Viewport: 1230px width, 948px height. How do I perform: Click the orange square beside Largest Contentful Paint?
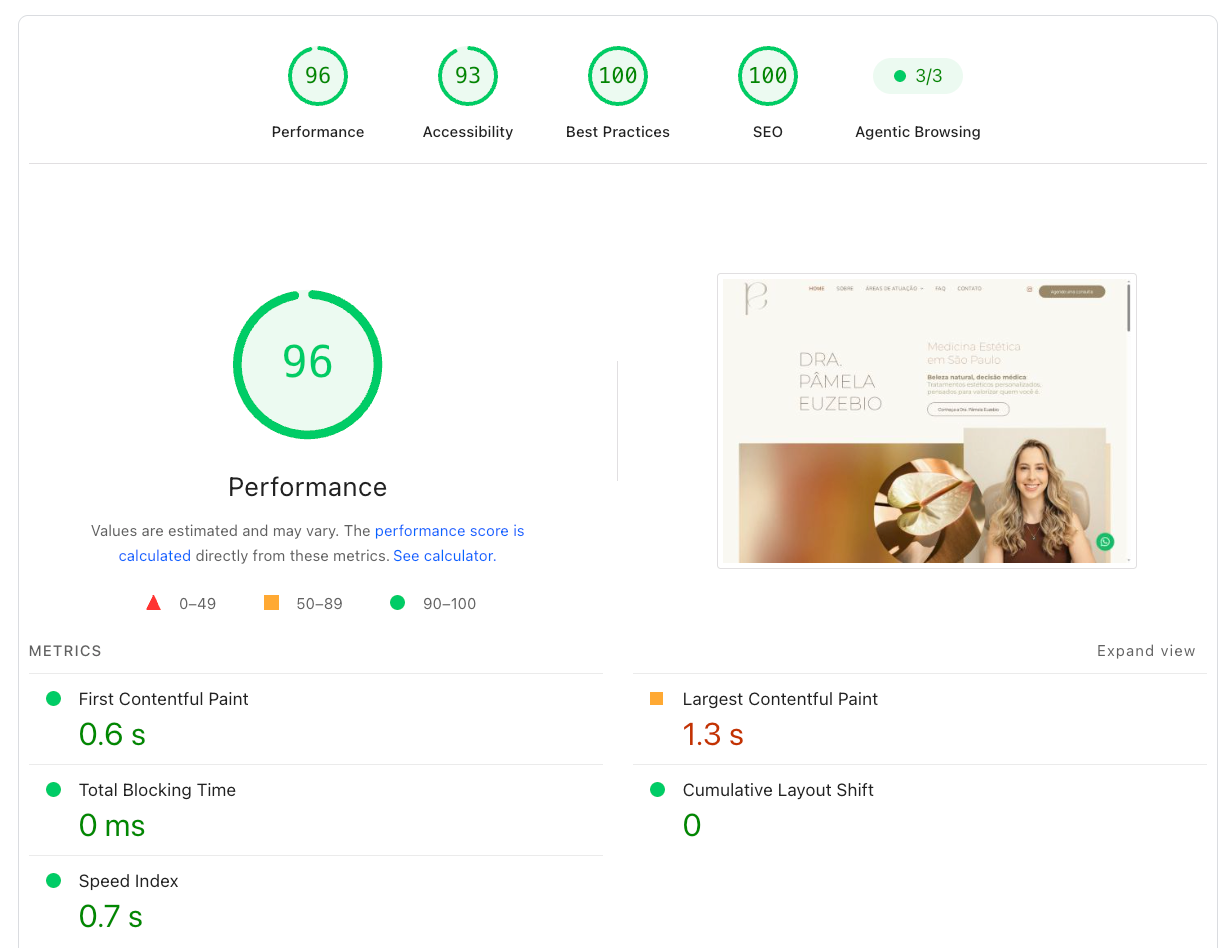click(x=657, y=699)
